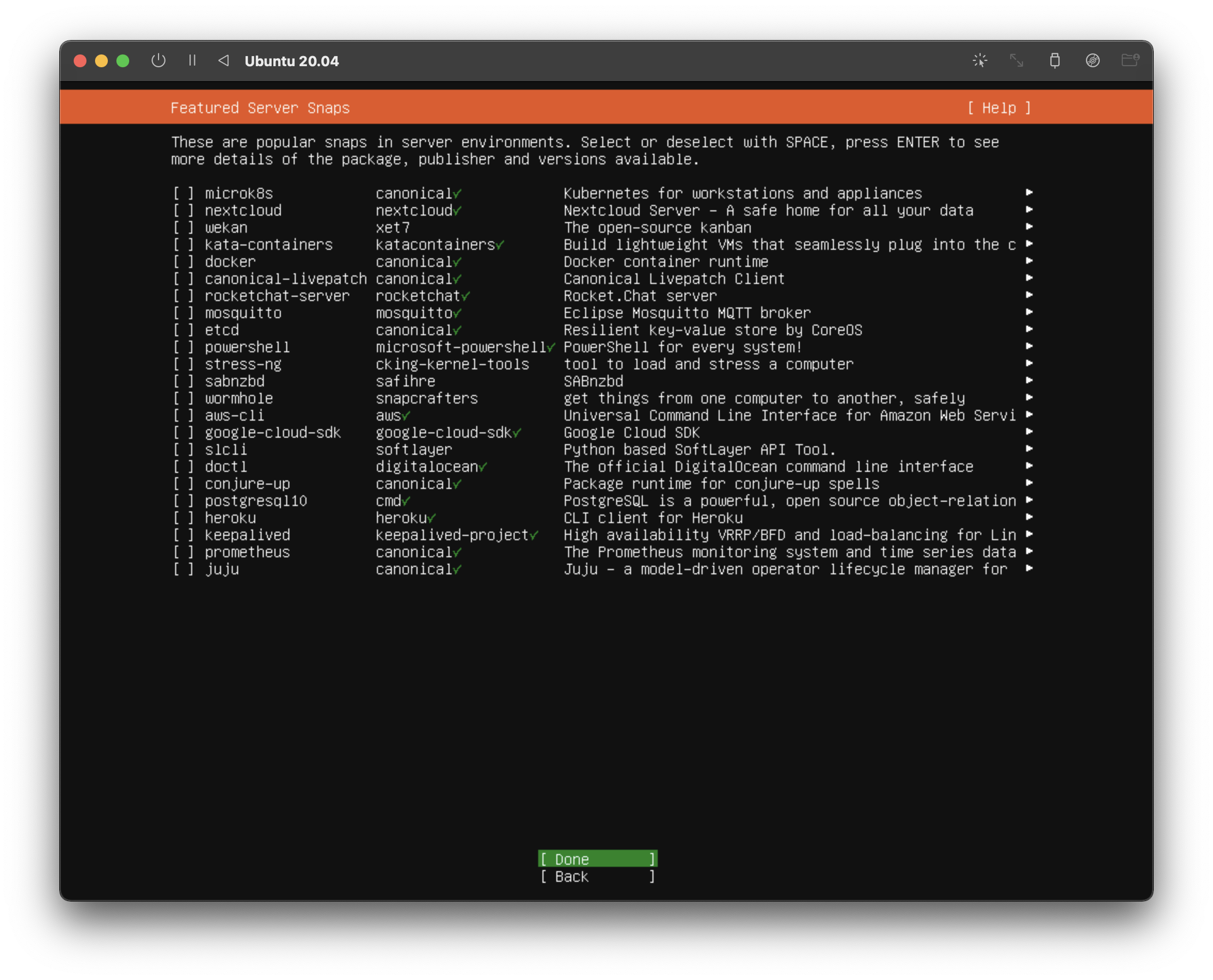
Task: Click the back triangle restart icon
Action: pyautogui.click(x=224, y=60)
